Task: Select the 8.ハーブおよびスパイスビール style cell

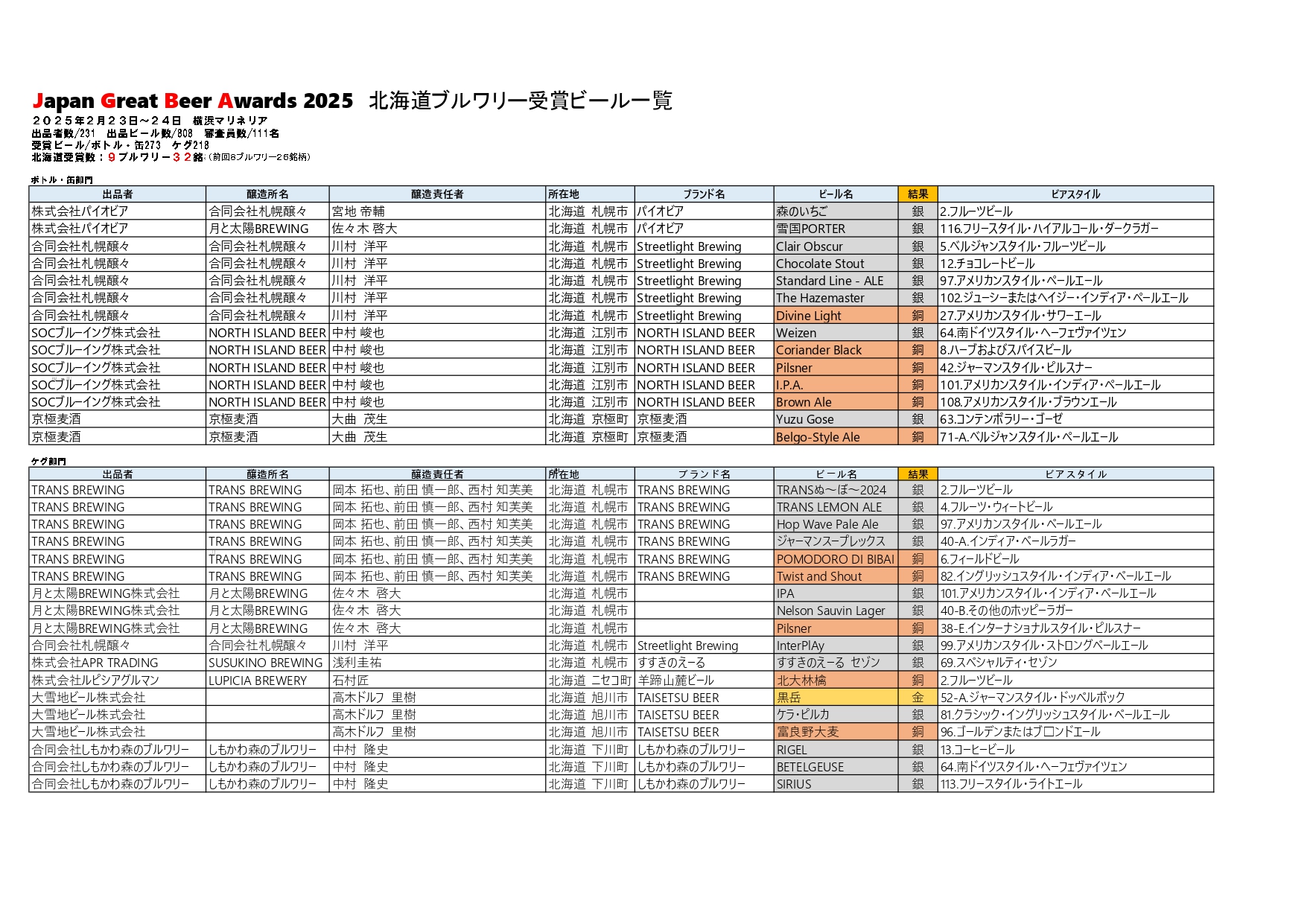Action: click(x=1075, y=350)
